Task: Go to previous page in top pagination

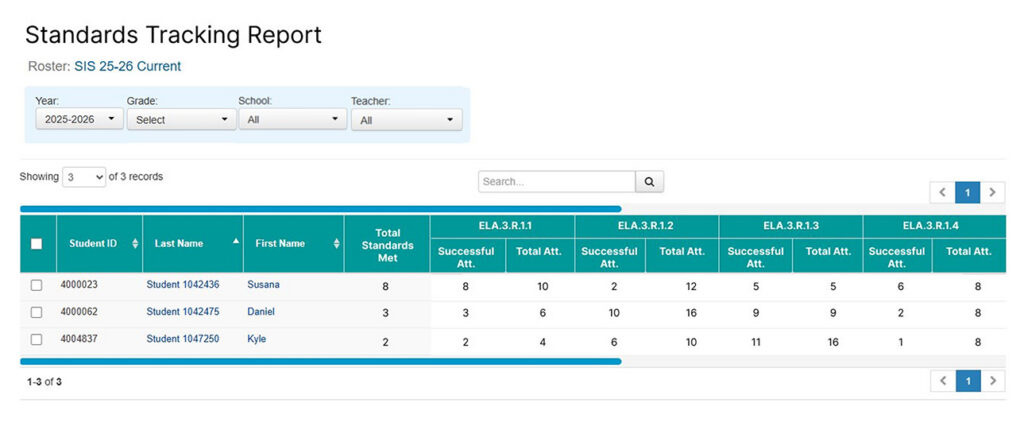Action: click(942, 193)
